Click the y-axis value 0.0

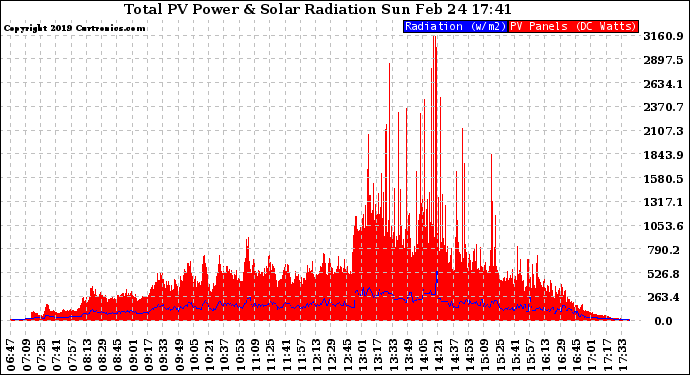coord(663,321)
